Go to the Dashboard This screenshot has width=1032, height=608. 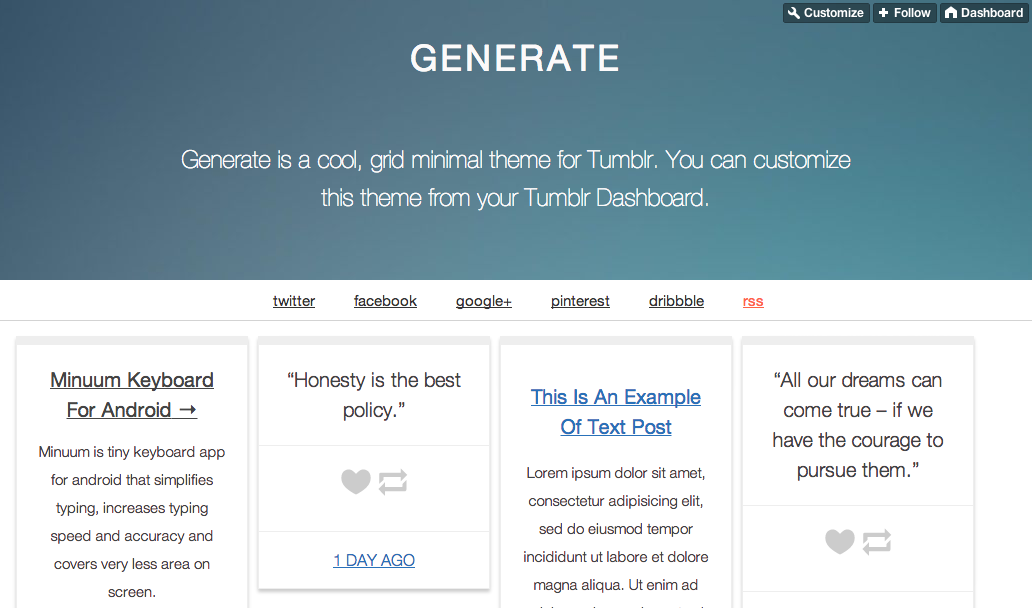pyautogui.click(x=983, y=12)
